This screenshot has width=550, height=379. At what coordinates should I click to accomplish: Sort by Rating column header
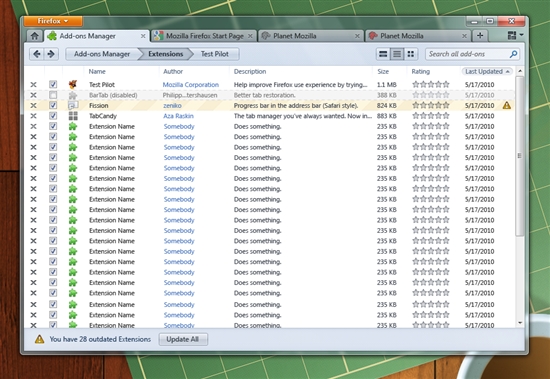coord(421,72)
